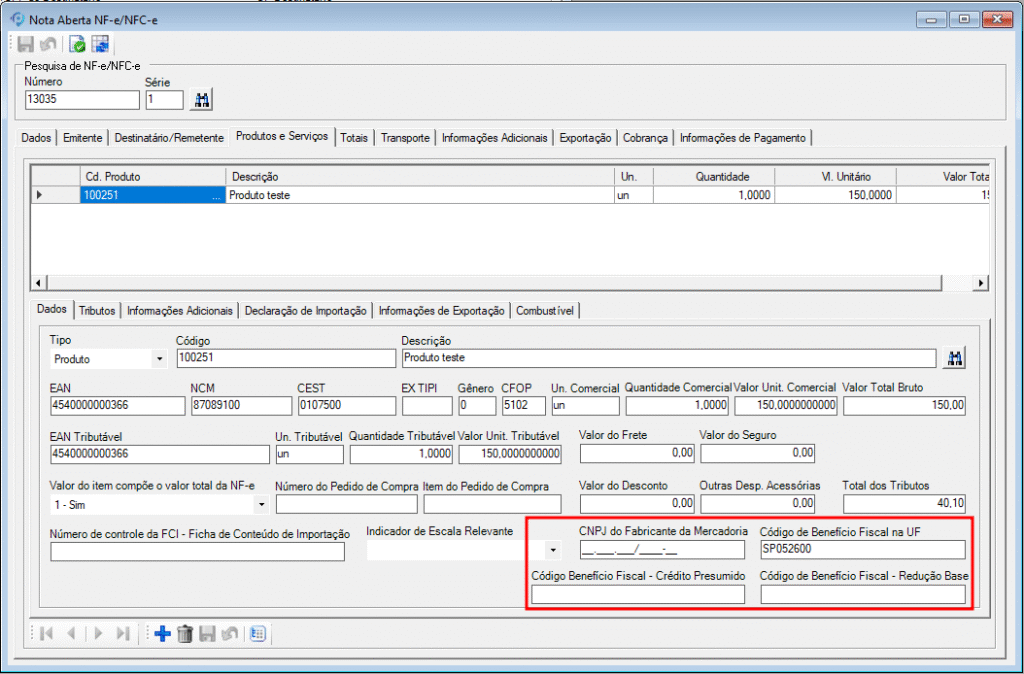This screenshot has height=674, width=1024.
Task: Add a new item with blue plus icon
Action: point(162,633)
